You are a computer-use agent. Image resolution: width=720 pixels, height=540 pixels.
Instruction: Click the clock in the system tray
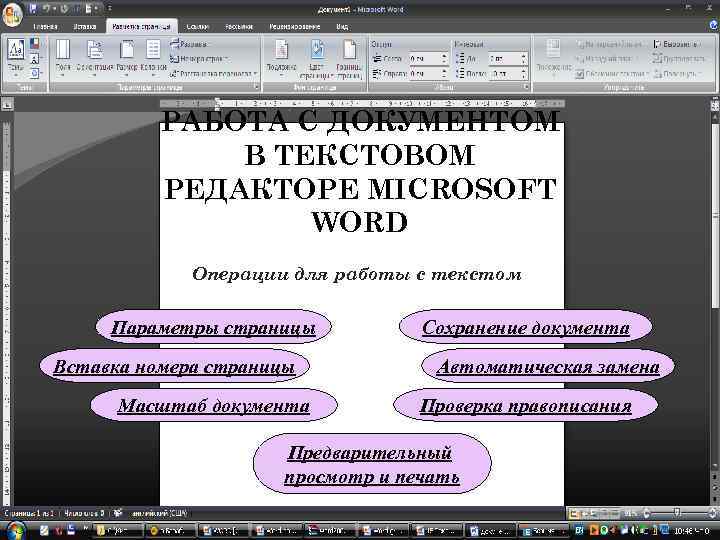pos(694,531)
